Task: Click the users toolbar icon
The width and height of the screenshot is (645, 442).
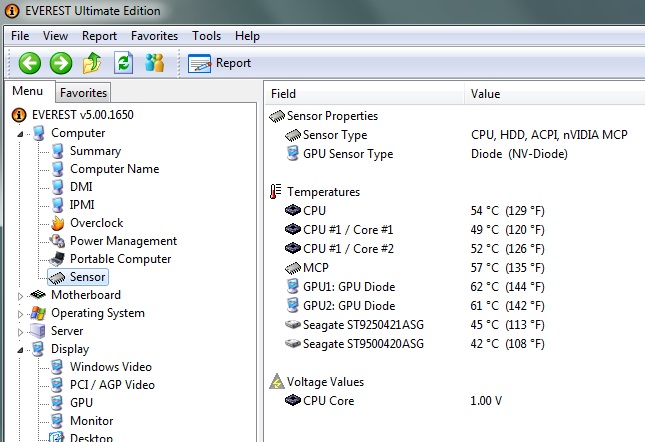Action: pos(155,63)
